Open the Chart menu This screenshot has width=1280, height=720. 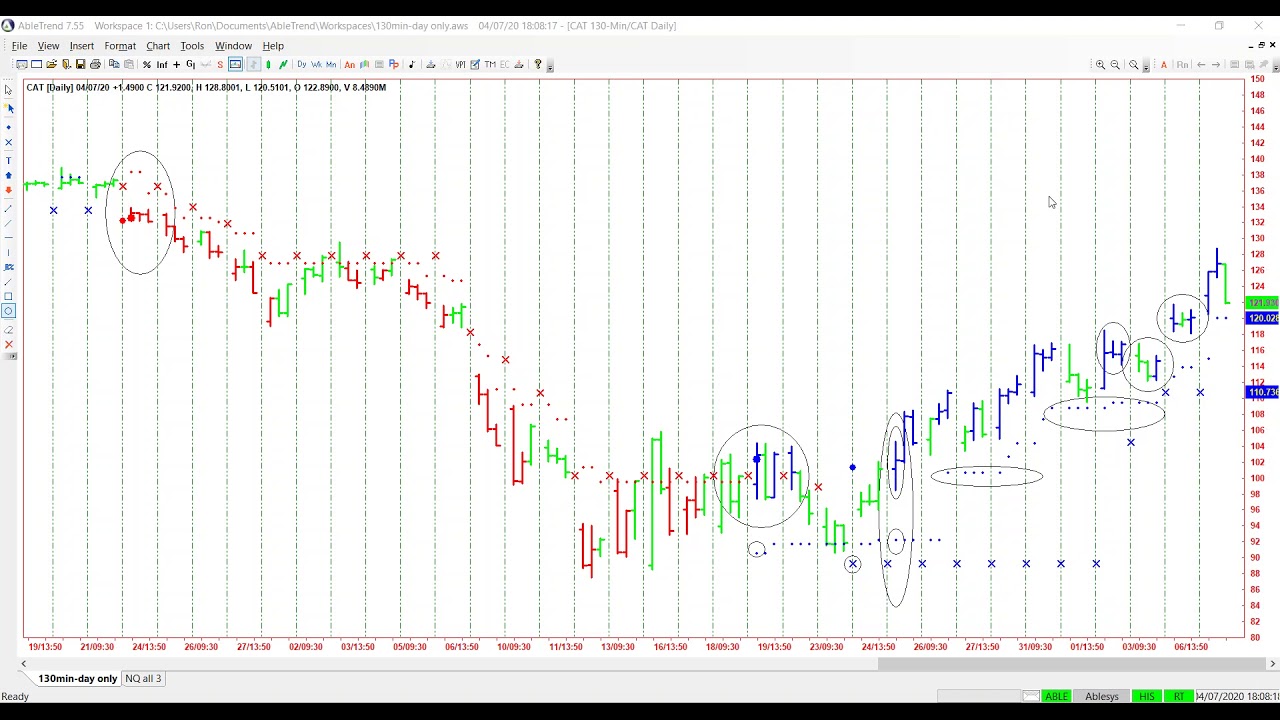coord(158,46)
